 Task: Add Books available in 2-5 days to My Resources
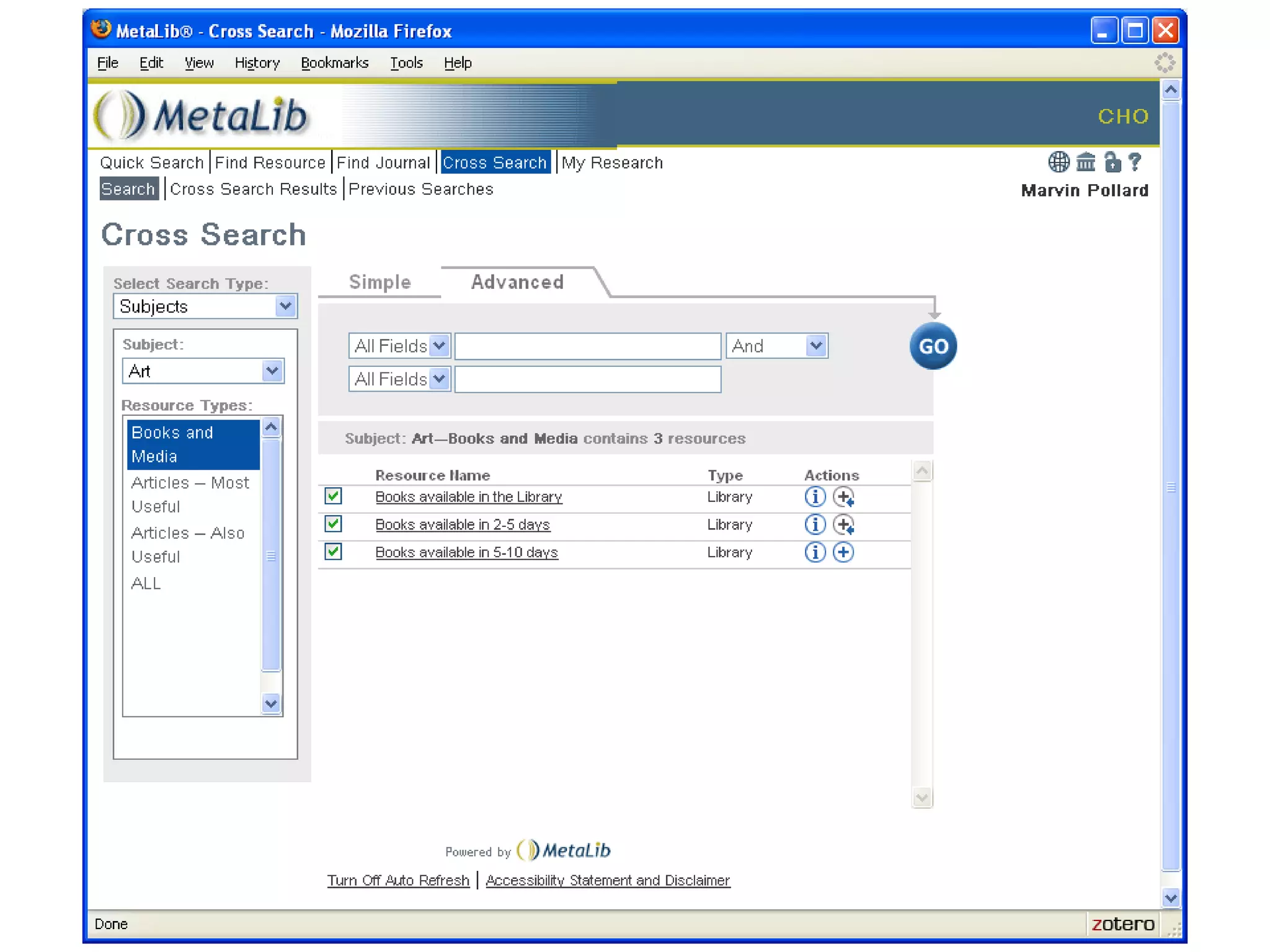coord(843,524)
